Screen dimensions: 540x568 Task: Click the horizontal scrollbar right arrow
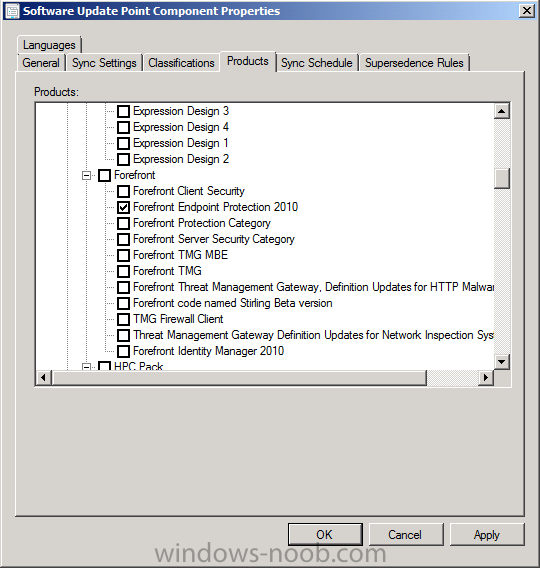486,378
